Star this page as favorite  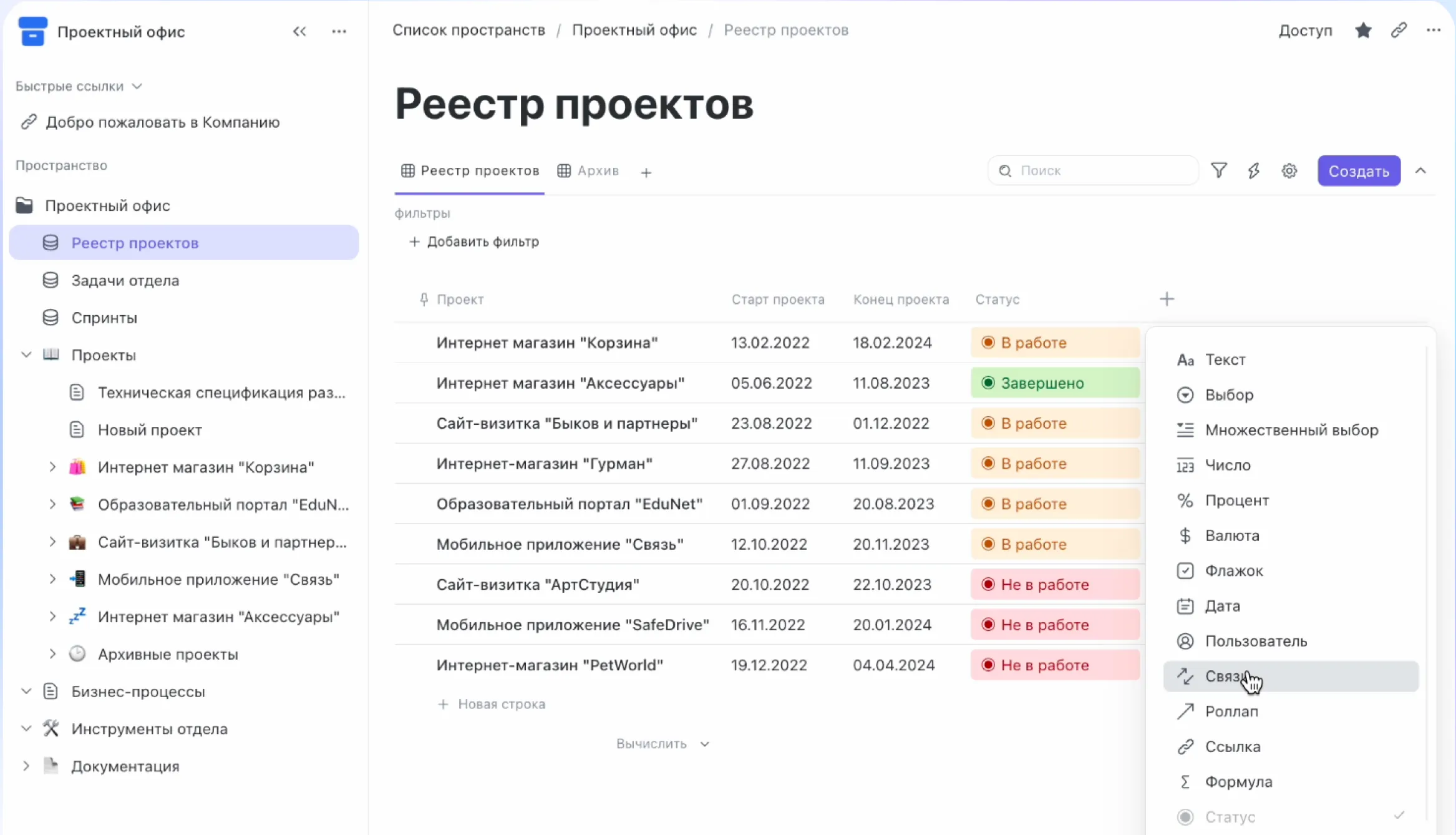click(x=1363, y=31)
